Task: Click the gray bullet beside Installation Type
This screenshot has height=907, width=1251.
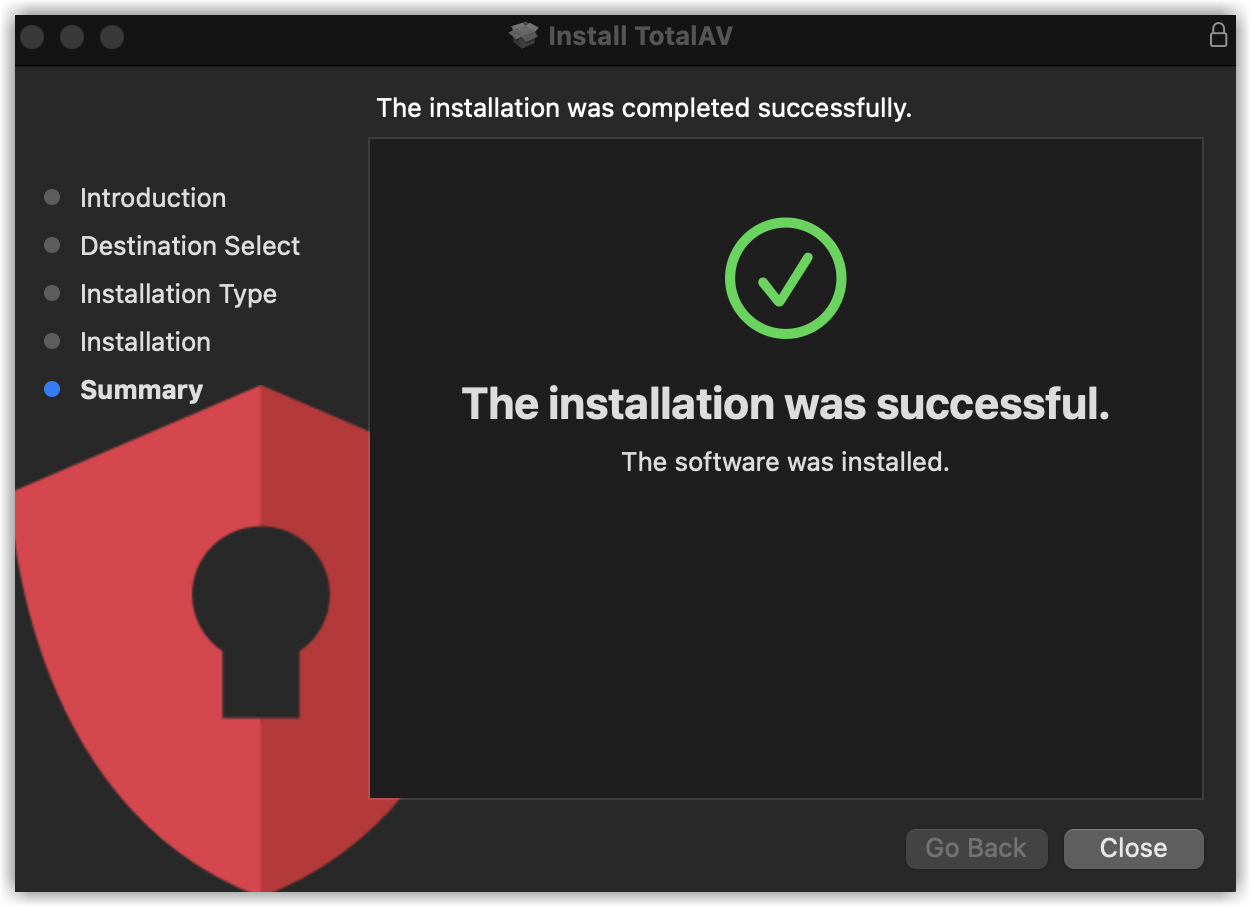Action: (x=53, y=294)
